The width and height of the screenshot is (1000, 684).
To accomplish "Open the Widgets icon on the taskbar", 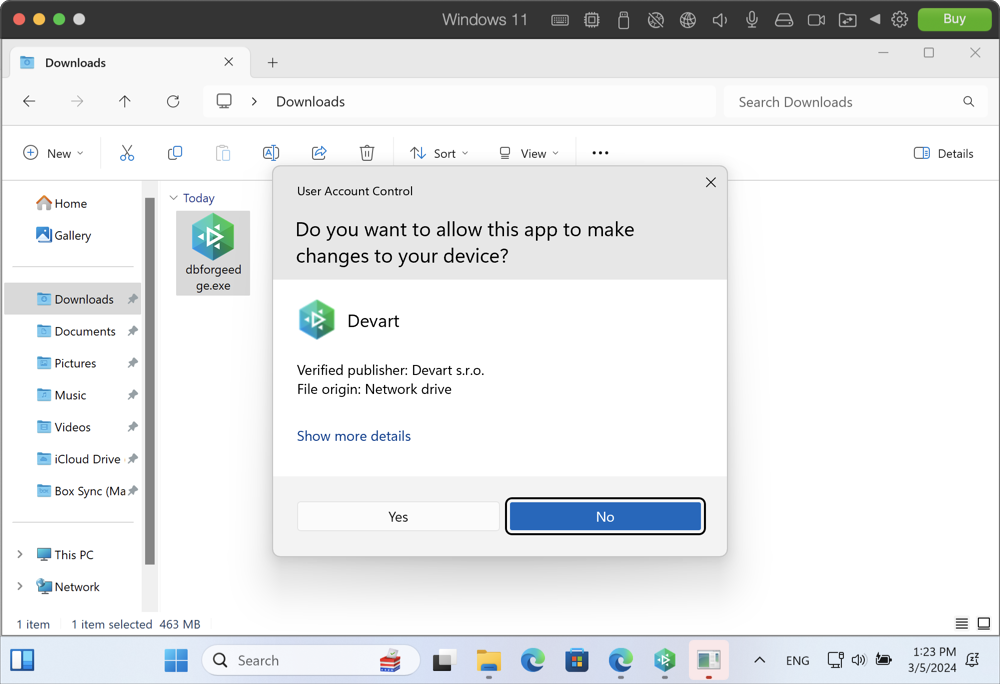I will [22, 660].
